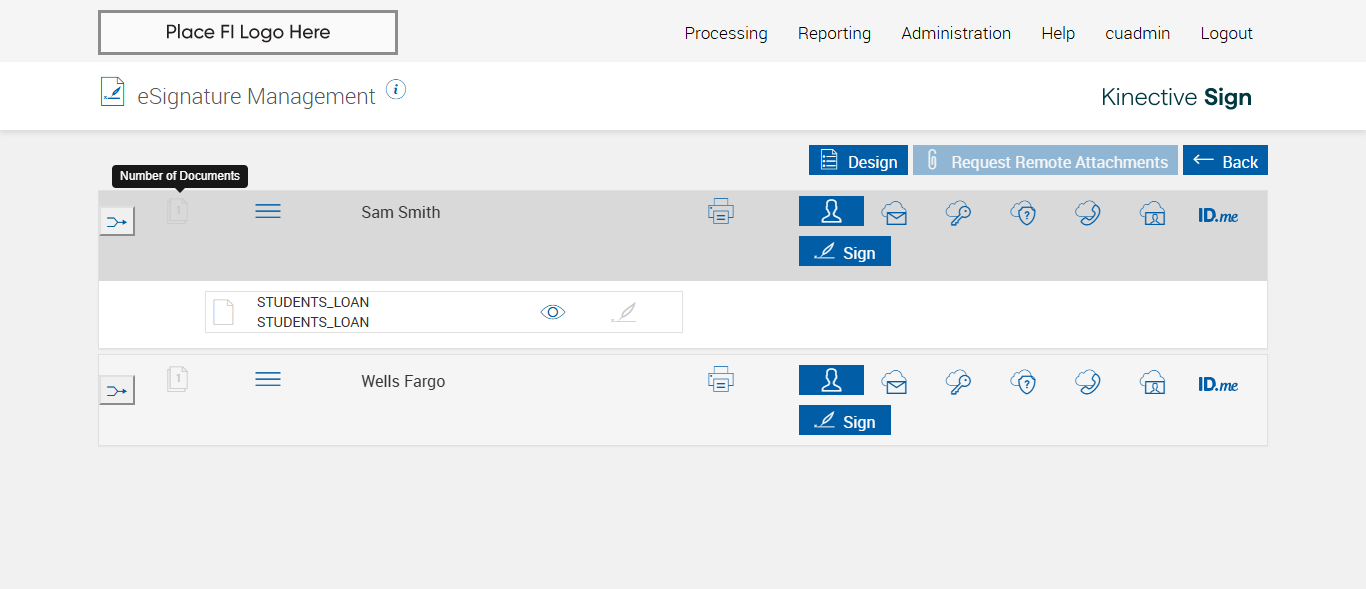
Task: Choose email cloud delivery for Sam Smith
Action: click(894, 213)
